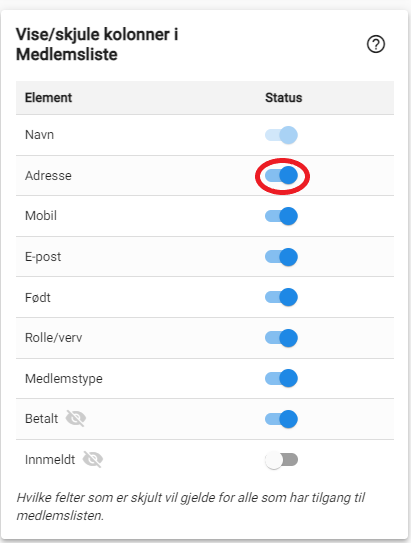Select the Medlemstype row label
This screenshot has width=411, height=543.
click(64, 379)
